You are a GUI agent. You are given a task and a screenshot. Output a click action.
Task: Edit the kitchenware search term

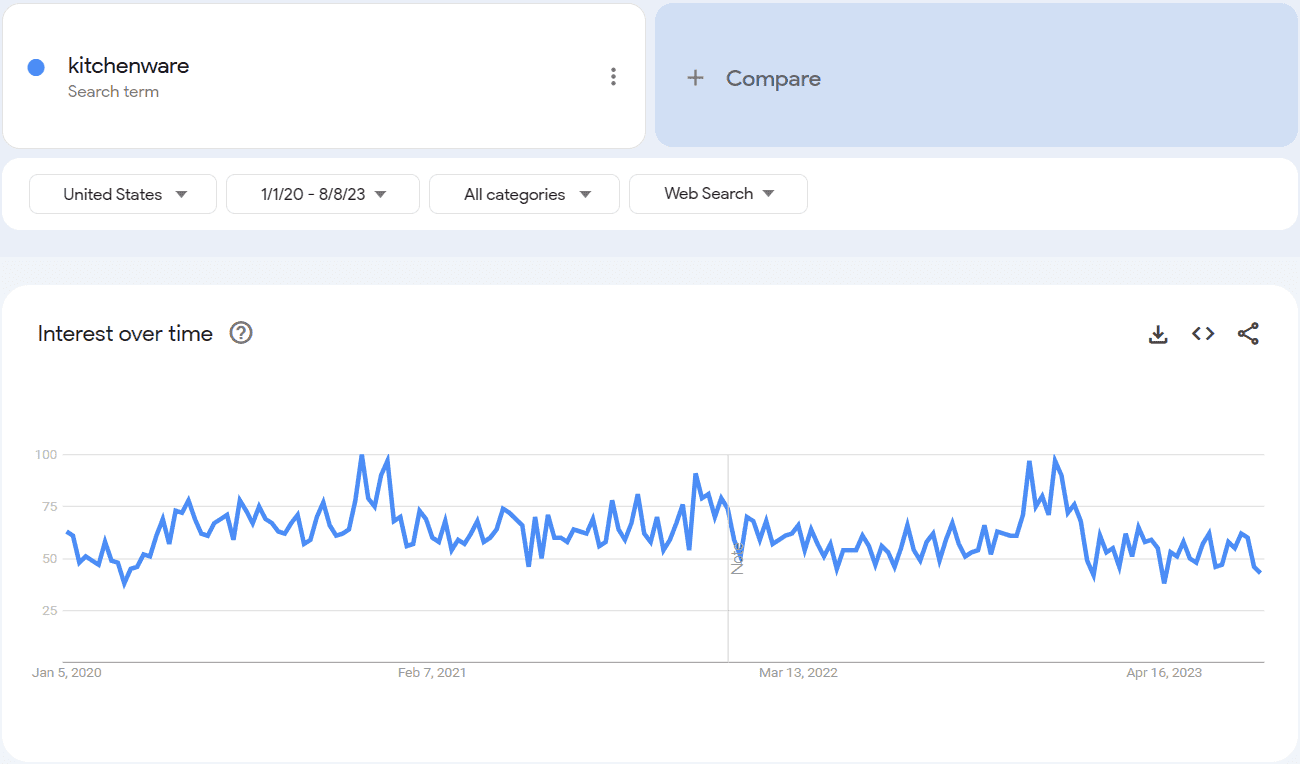[x=128, y=66]
